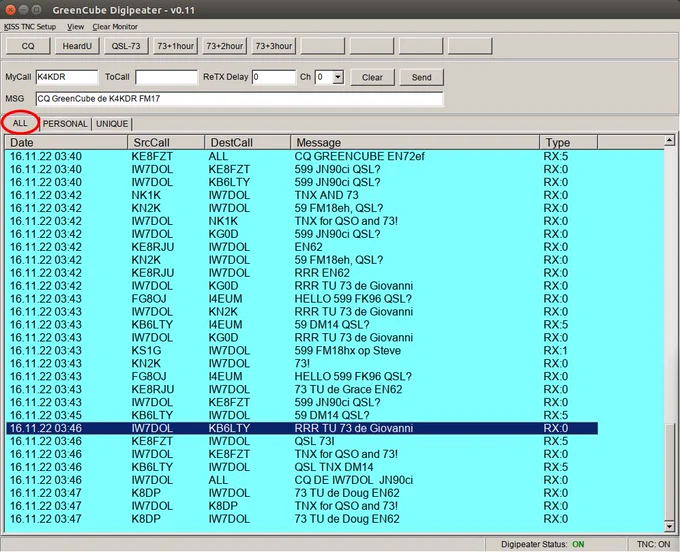Viewport: 680px width, 552px height.
Task: Click the 73+2hour macro button
Action: 224,46
